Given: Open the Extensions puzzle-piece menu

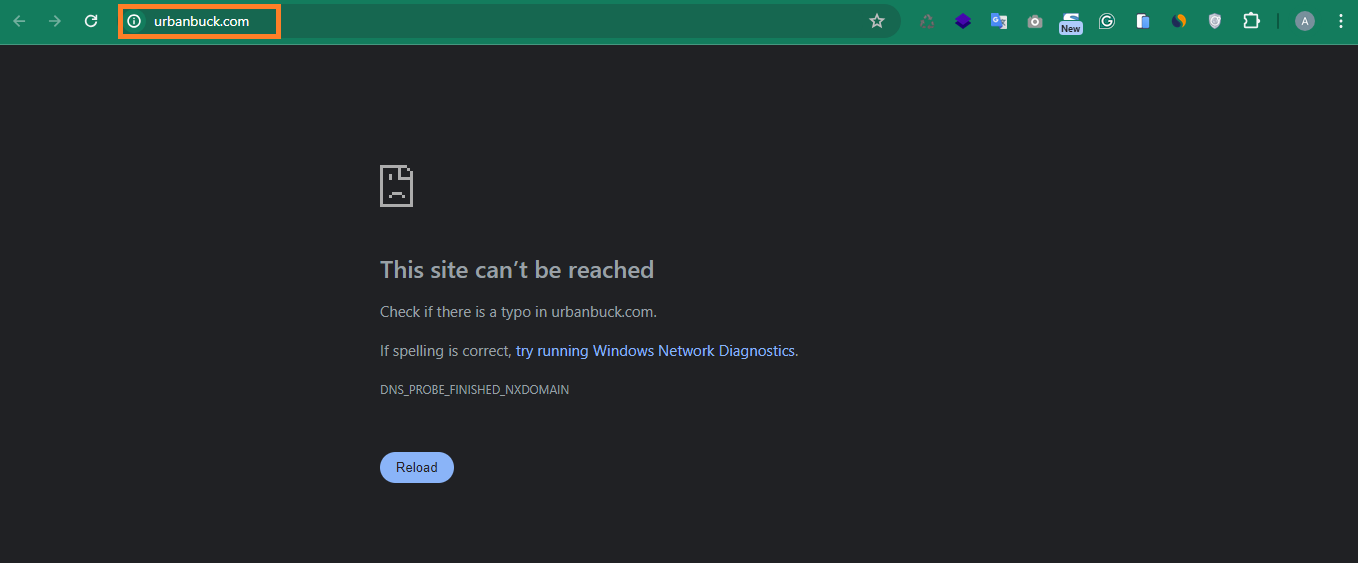Looking at the screenshot, I should (1251, 21).
